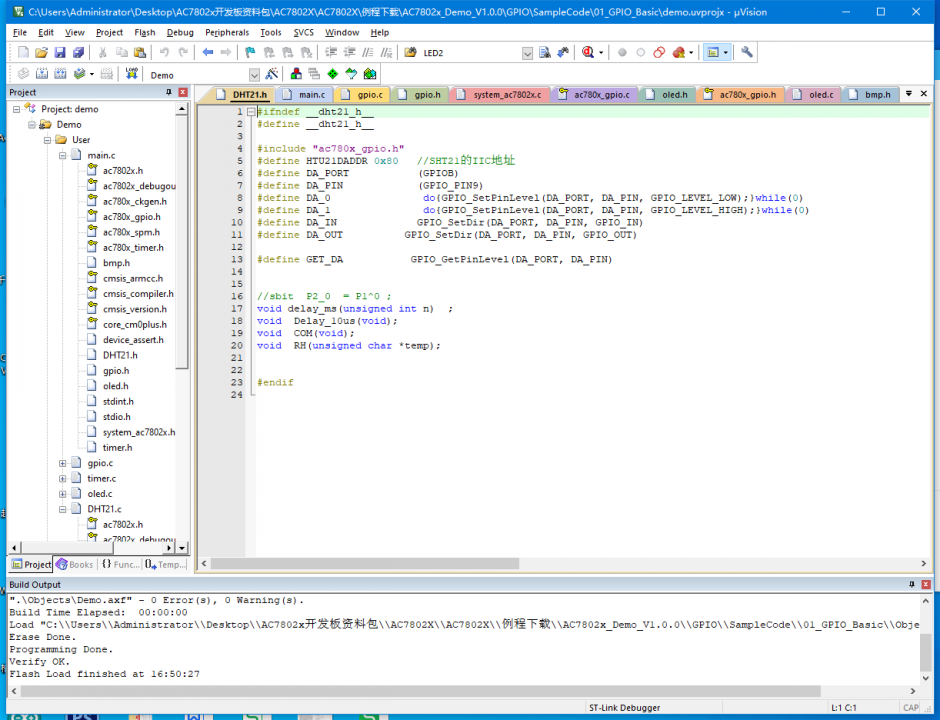The width and height of the screenshot is (940, 720).
Task: Save the current file with the floppy icon
Action: pos(60,53)
